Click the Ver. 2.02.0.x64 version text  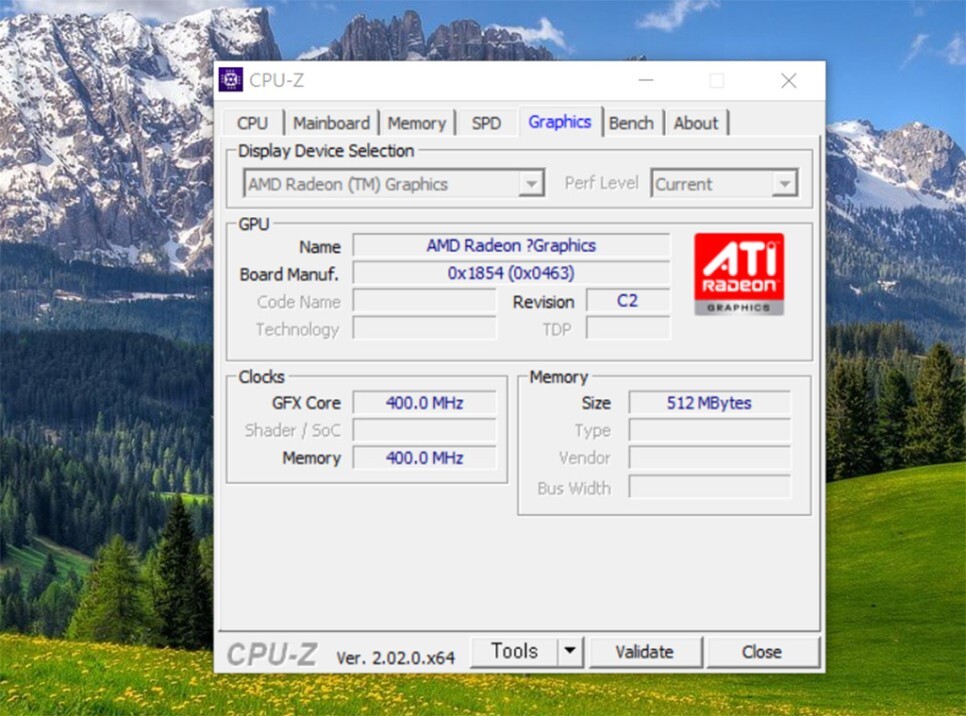[396, 657]
